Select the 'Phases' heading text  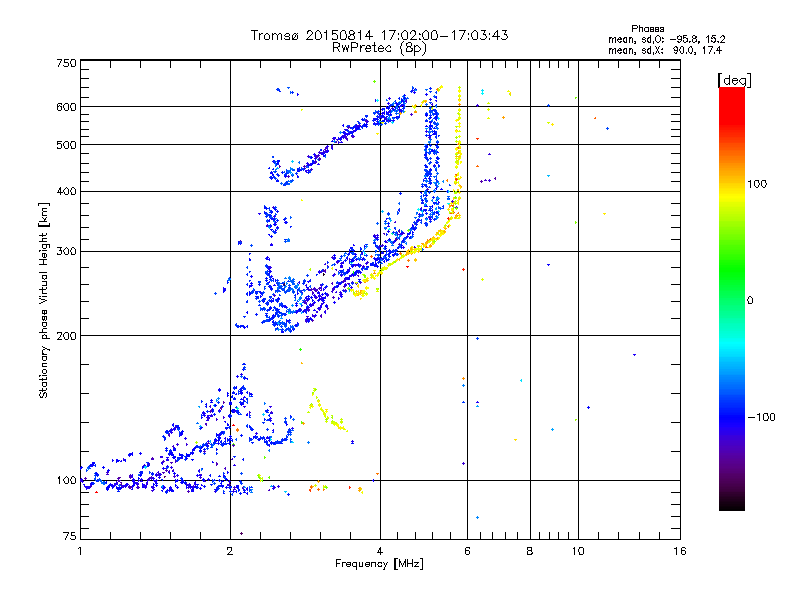click(647, 29)
